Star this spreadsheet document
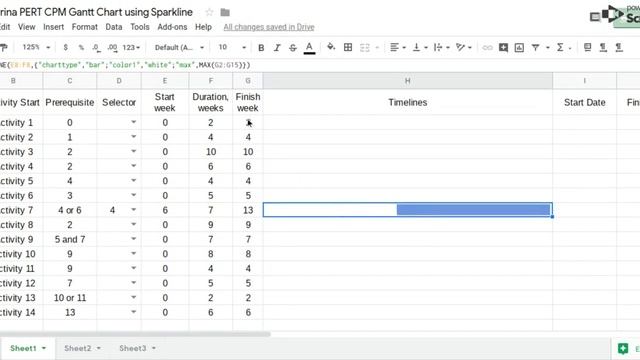This screenshot has height=360, width=640. (x=209, y=12)
